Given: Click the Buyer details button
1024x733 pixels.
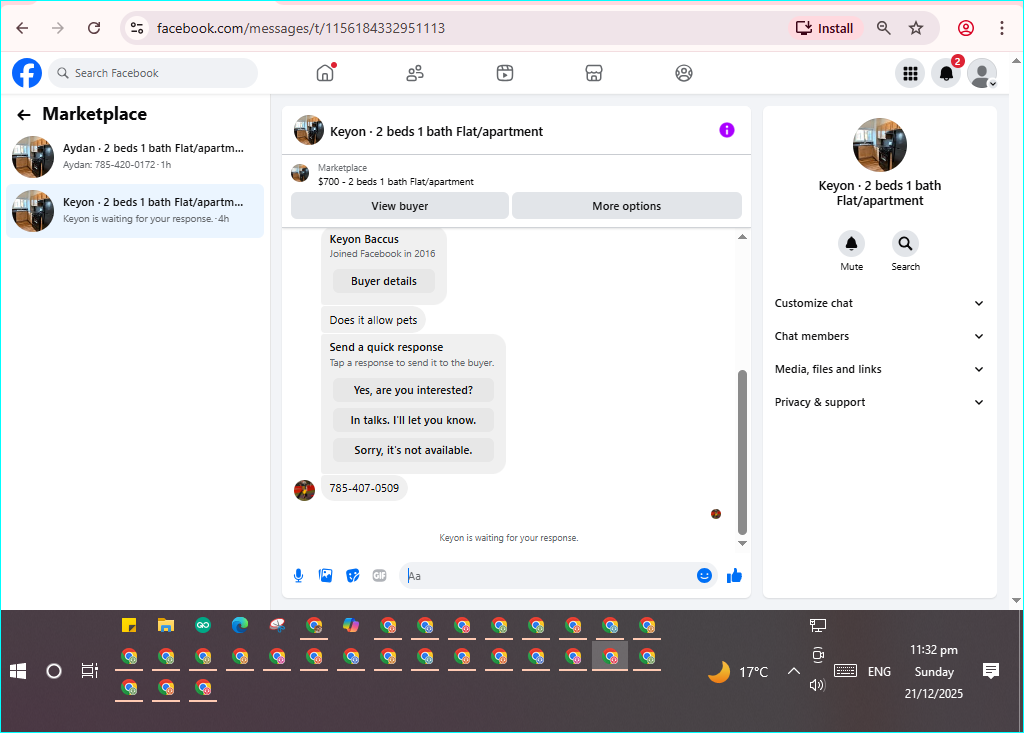Looking at the screenshot, I should (384, 281).
